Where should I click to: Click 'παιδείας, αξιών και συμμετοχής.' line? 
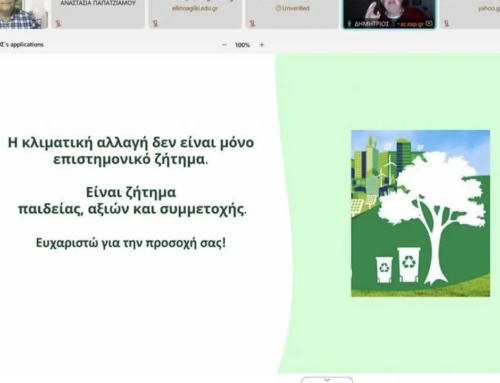[x=132, y=209]
